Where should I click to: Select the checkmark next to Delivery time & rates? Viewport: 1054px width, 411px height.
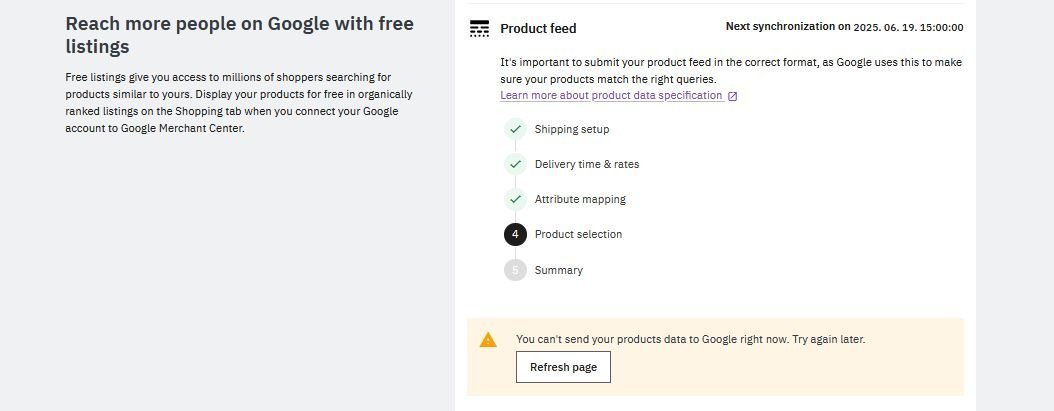515,163
